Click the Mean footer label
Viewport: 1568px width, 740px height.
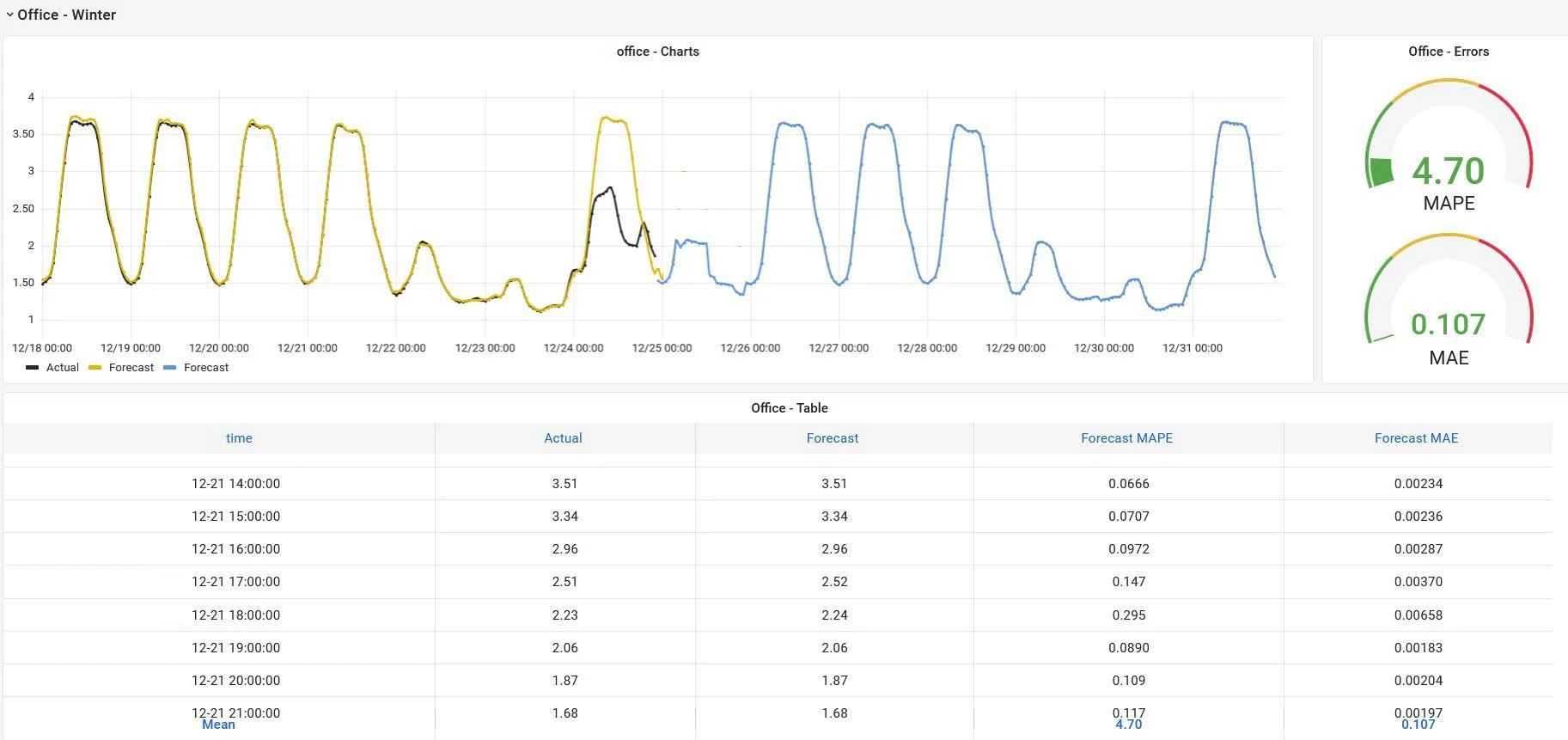218,725
